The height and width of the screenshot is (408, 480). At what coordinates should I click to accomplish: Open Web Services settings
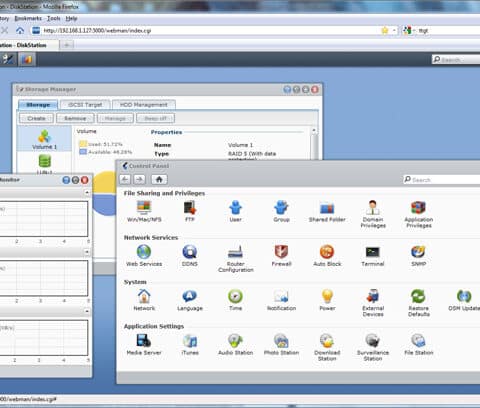(144, 255)
